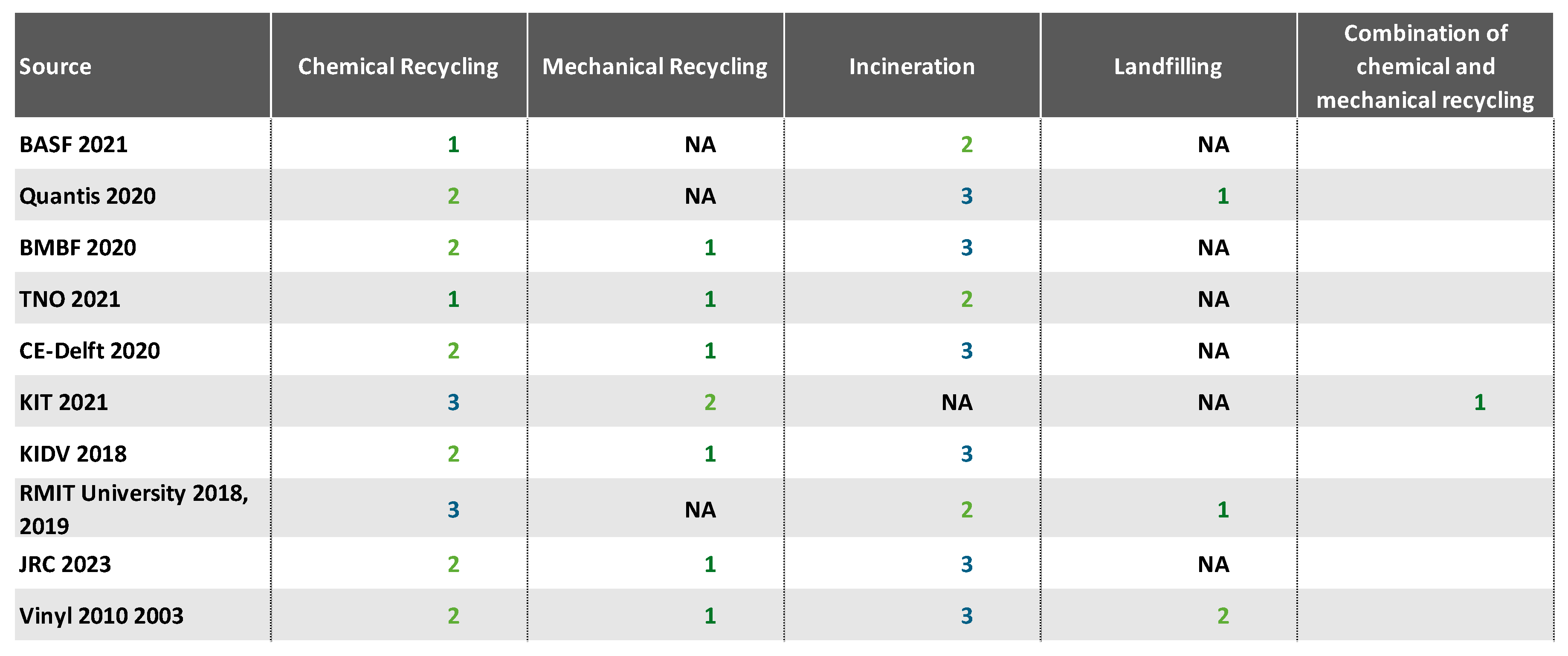Click the BASF 2021 row label

[x=74, y=144]
